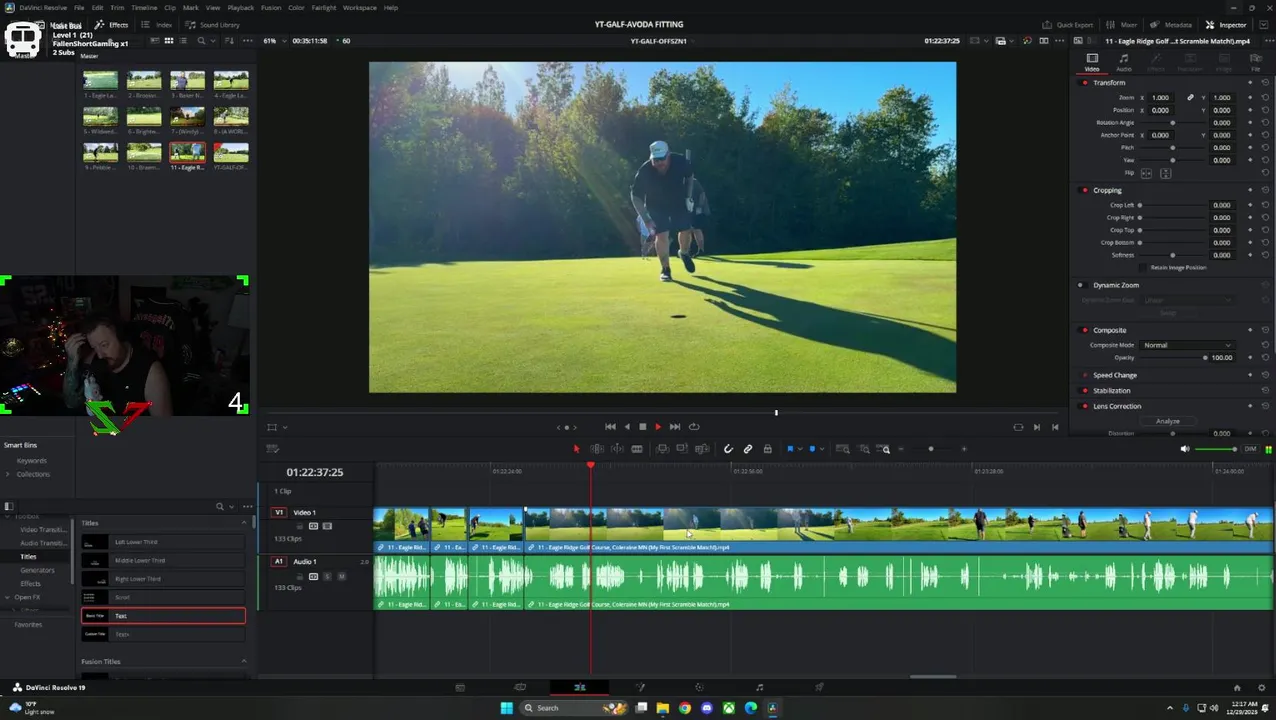The image size is (1276, 720).
Task: Click the DIM audio button
Action: tap(1250, 449)
